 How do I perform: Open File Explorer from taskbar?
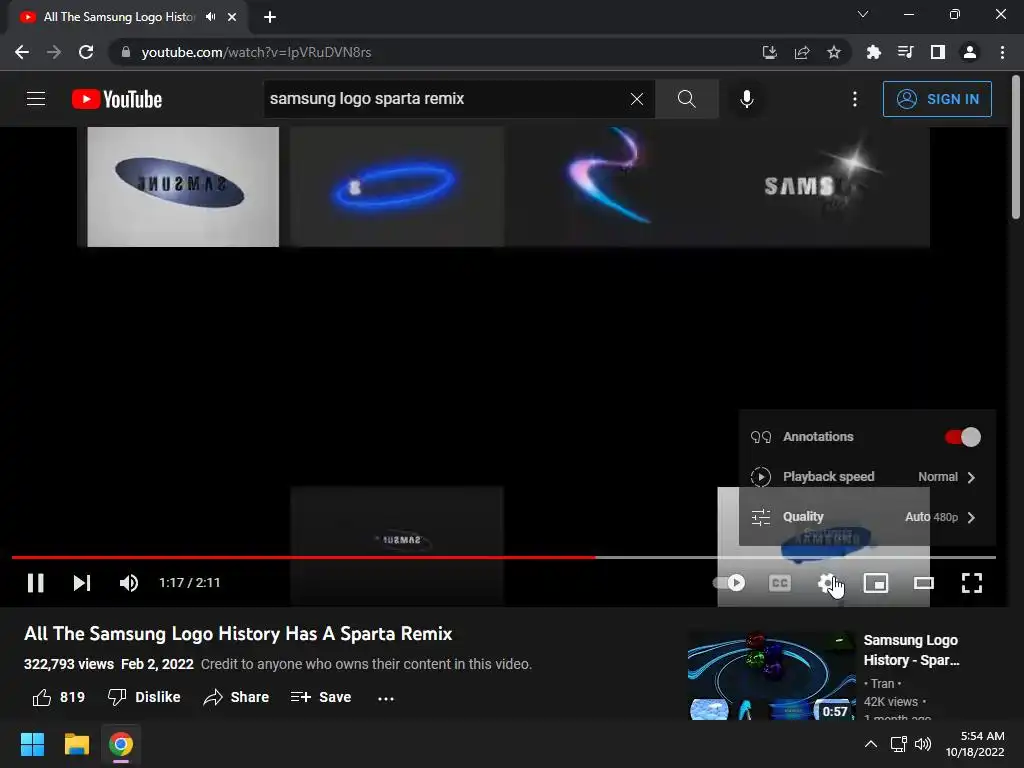76,744
